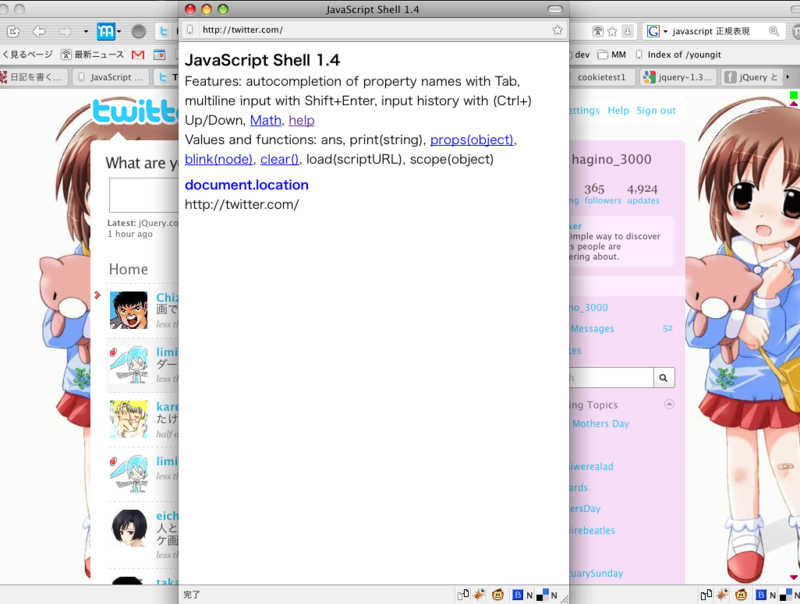Open the history dropdown arrow beside forward button

click(86, 32)
